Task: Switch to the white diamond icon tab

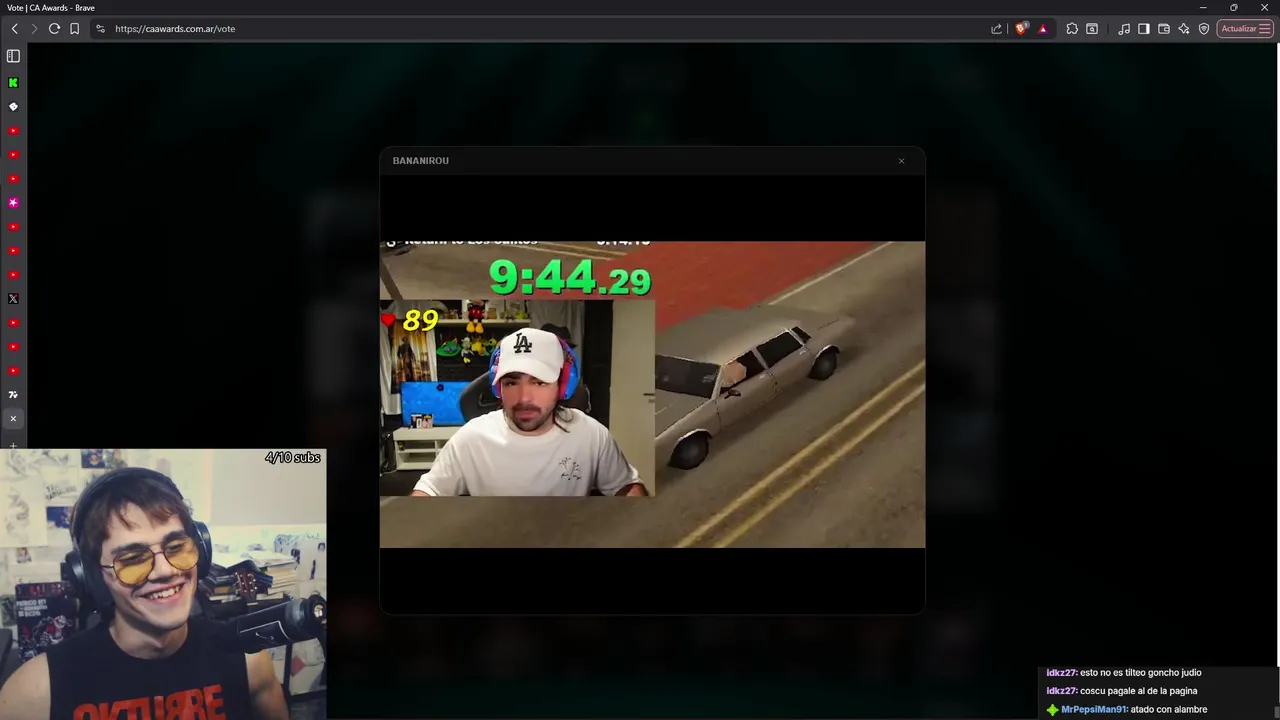Action: (x=13, y=107)
